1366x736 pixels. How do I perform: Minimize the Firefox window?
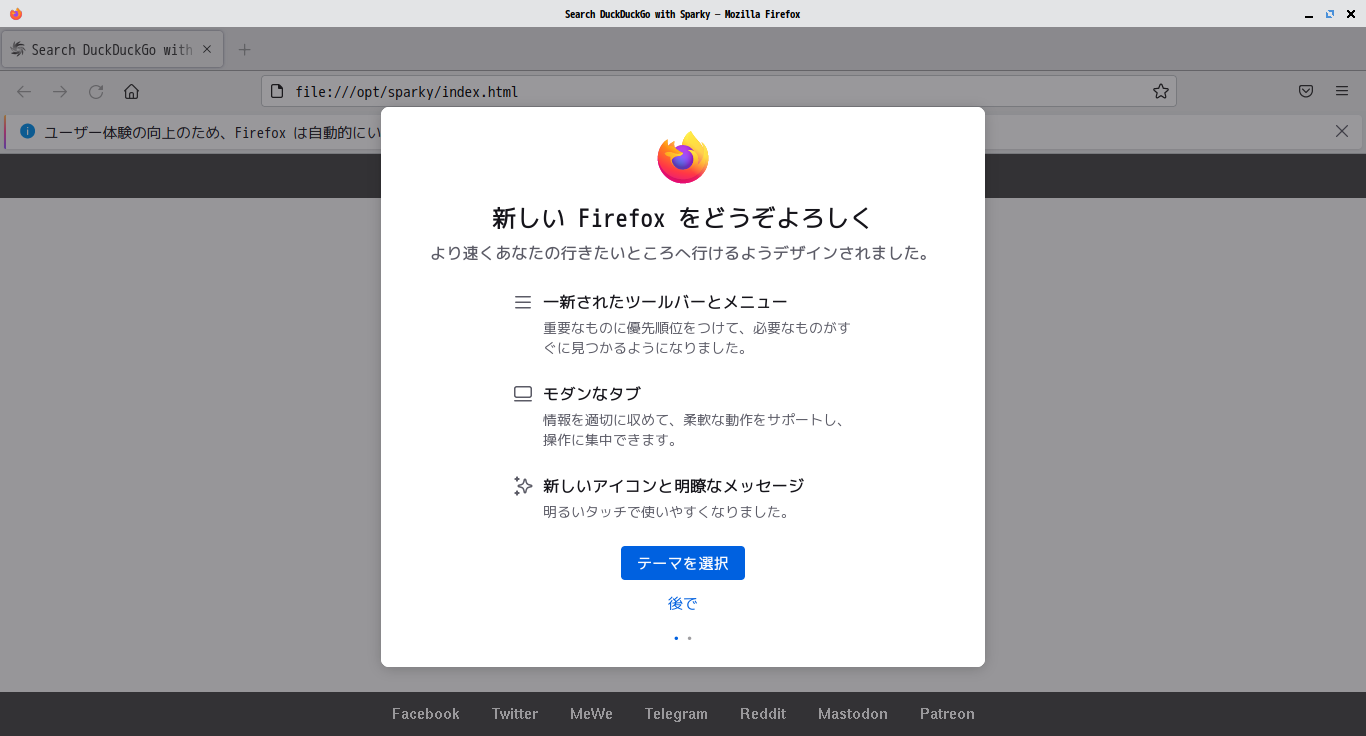click(x=1309, y=15)
